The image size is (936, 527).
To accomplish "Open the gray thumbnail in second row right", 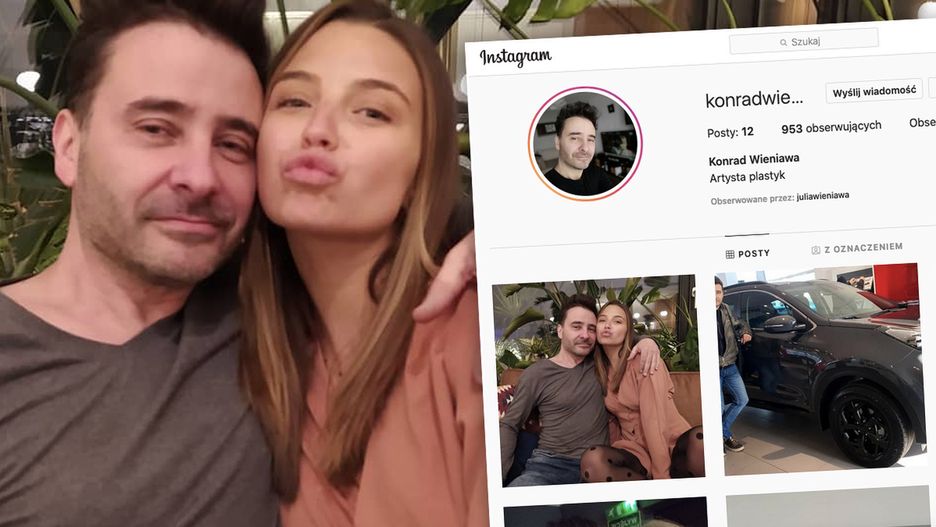I will (x=829, y=507).
